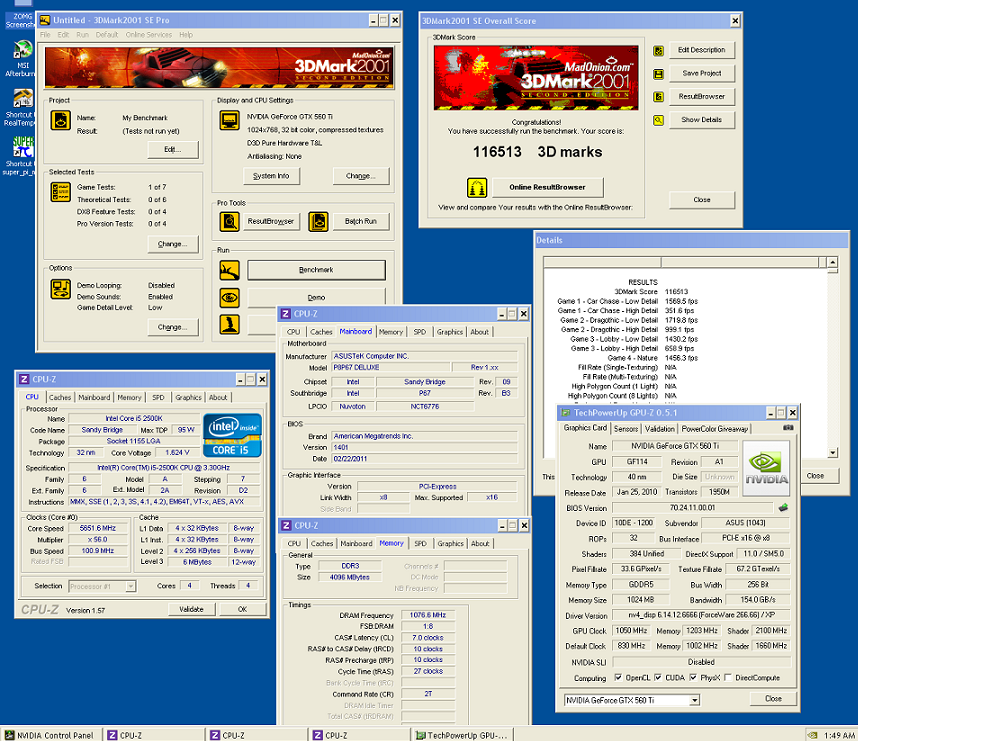
Task: Open the Processor #1 selection dropdown in CPU-Z
Action: [130, 586]
